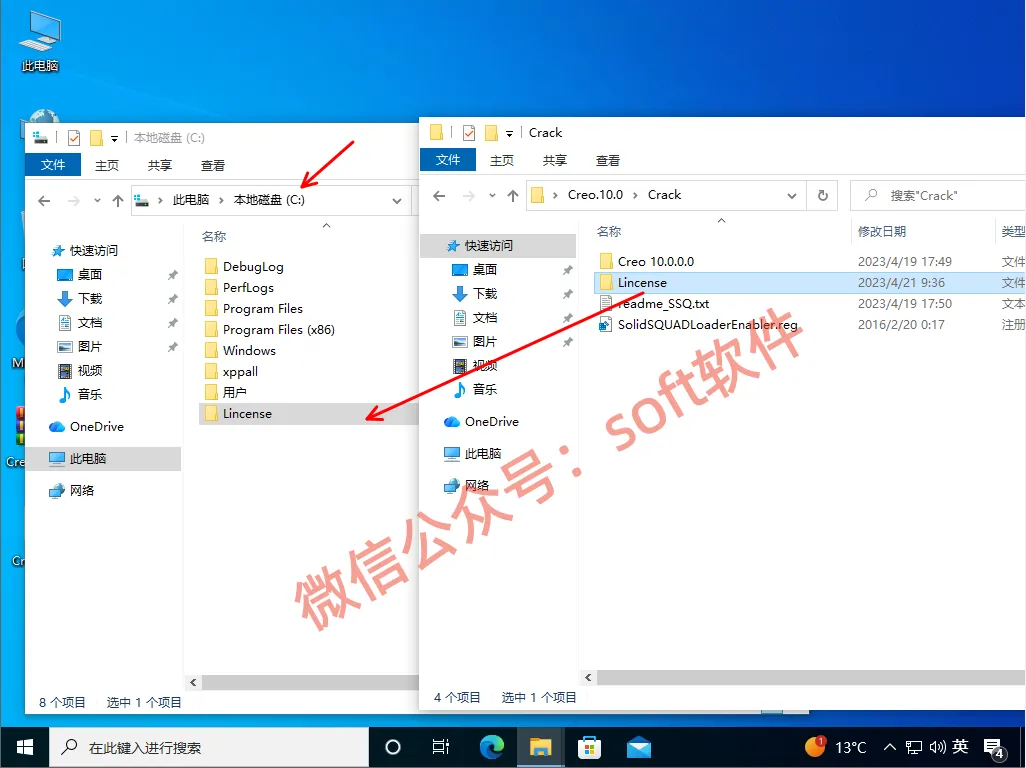This screenshot has width=1026, height=768.
Task: Sort by 修改日期 column in Crack window
Action: (x=882, y=232)
